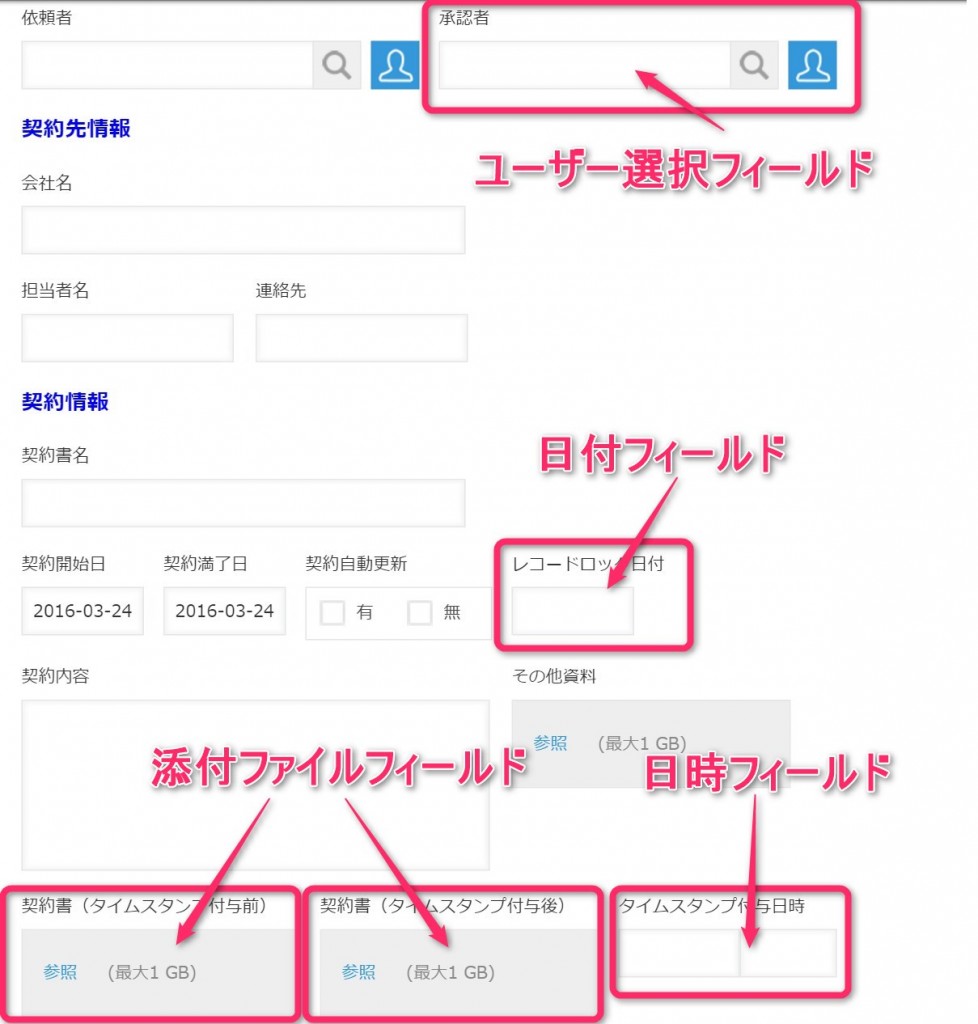The width and height of the screenshot is (978, 1024).
Task: Click the 契約先情報 section heading
Action: point(76,128)
